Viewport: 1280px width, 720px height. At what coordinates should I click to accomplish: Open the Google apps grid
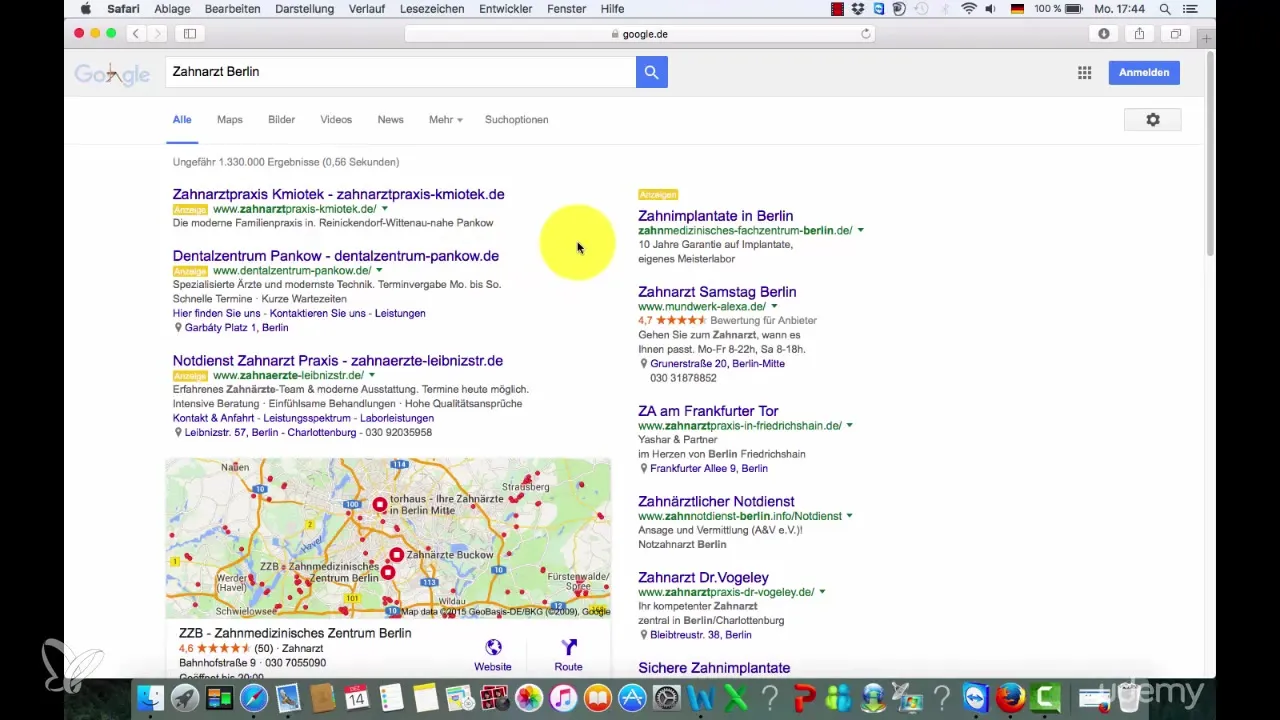(x=1084, y=72)
